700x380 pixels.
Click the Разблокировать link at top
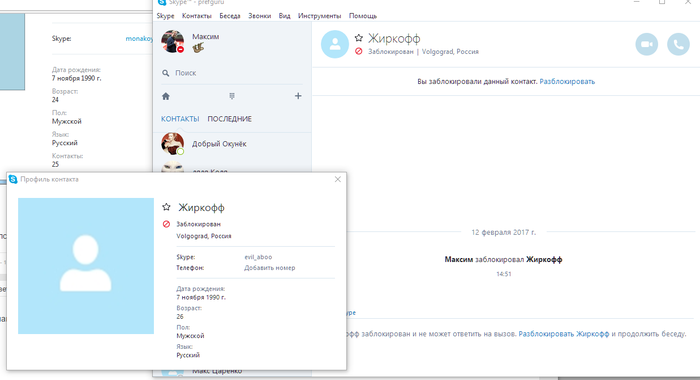coord(567,81)
